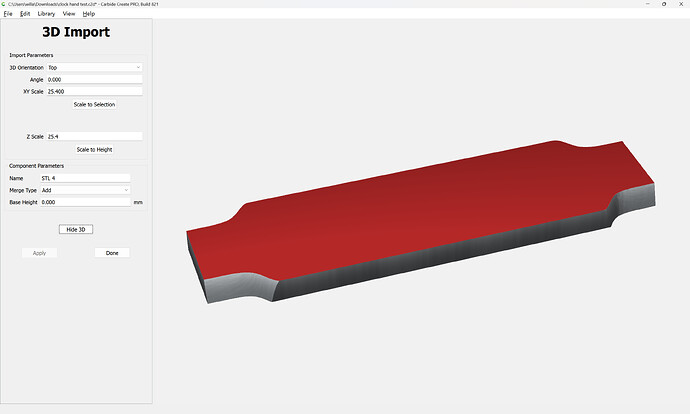Open the Help menu
The height and width of the screenshot is (414, 690).
coord(89,14)
